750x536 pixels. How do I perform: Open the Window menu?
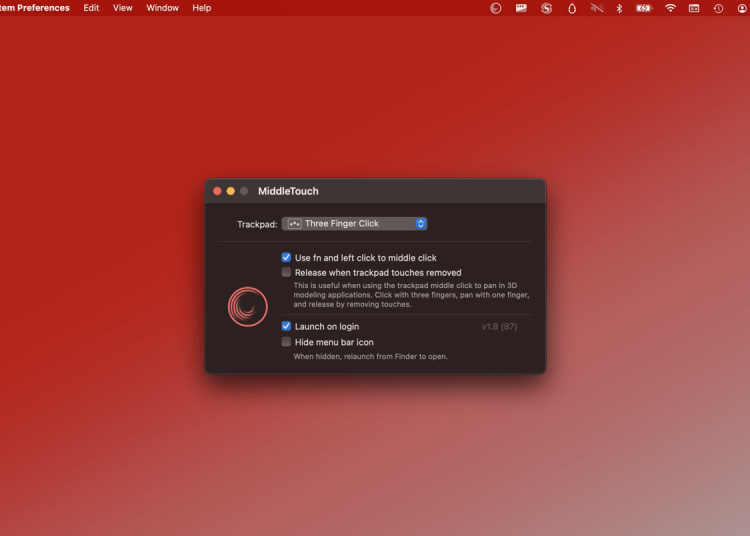[x=162, y=8]
